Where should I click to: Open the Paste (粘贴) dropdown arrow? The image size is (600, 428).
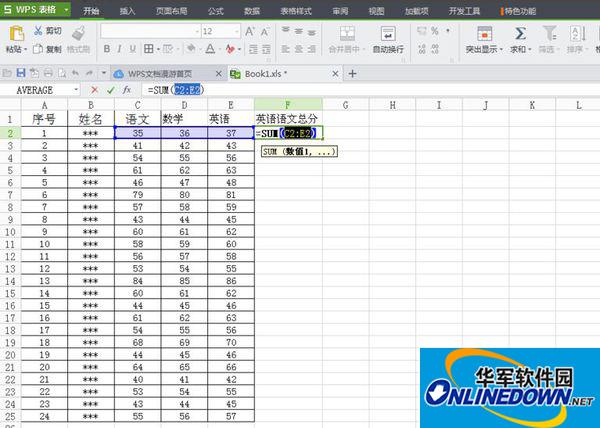(x=26, y=50)
